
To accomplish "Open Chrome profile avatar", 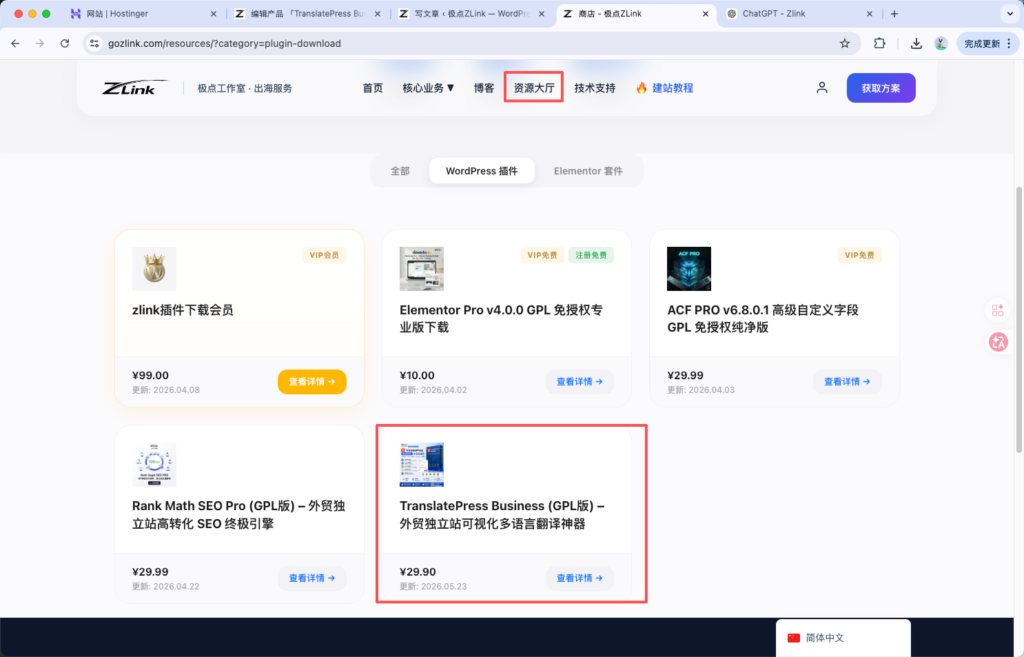I will pyautogui.click(x=940, y=43).
